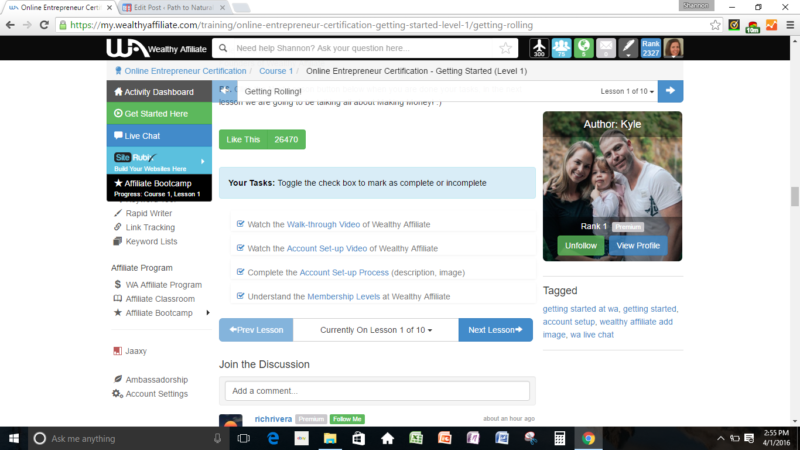Open the Walk-through Video link
Viewport: 800px width, 450px height.
pyautogui.click(x=323, y=224)
